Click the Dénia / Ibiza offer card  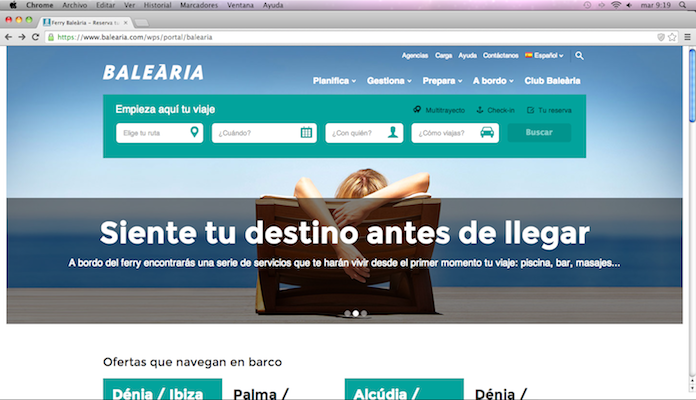pyautogui.click(x=162, y=389)
